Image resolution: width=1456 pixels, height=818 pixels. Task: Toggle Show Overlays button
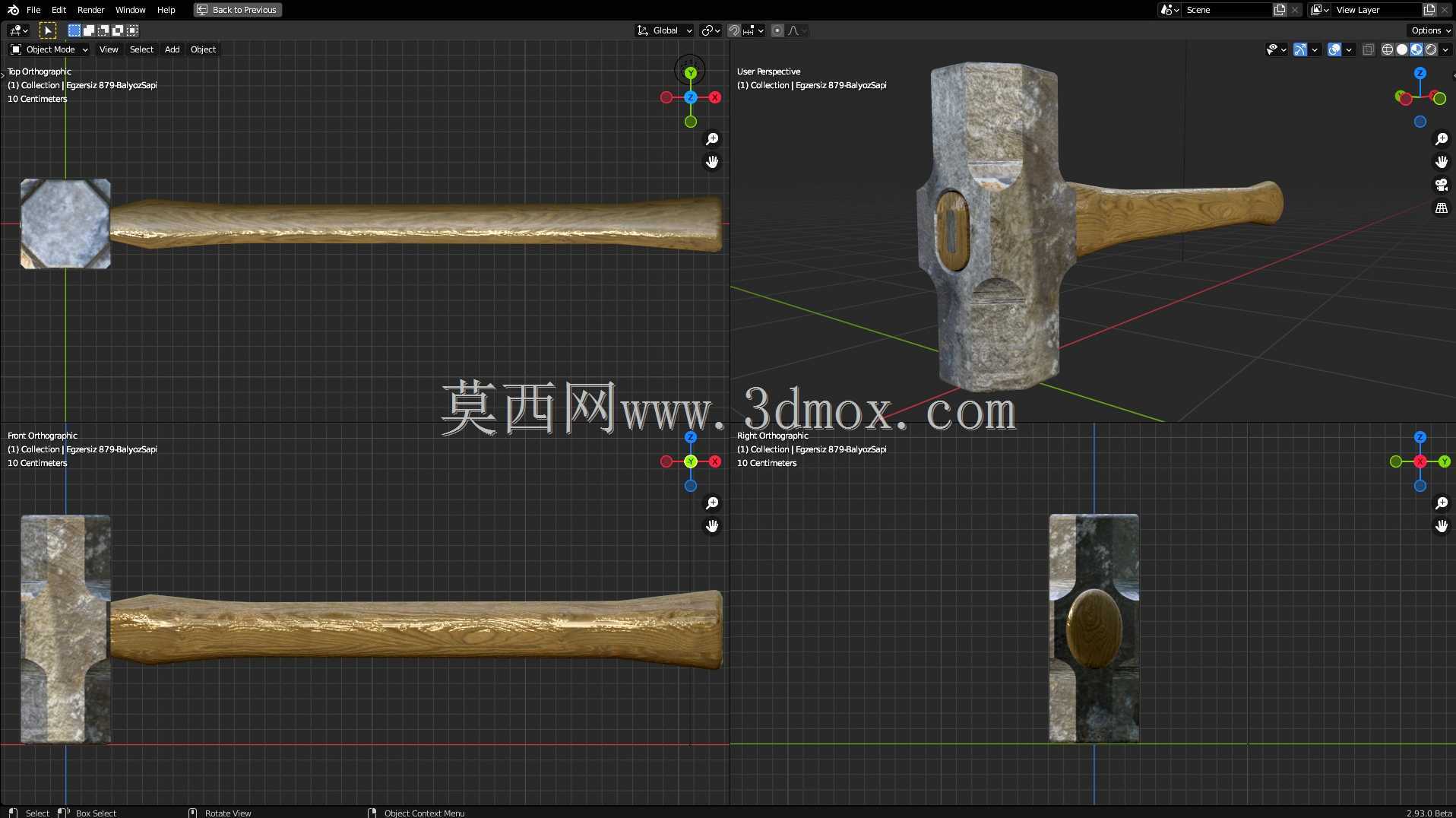pyautogui.click(x=1334, y=49)
